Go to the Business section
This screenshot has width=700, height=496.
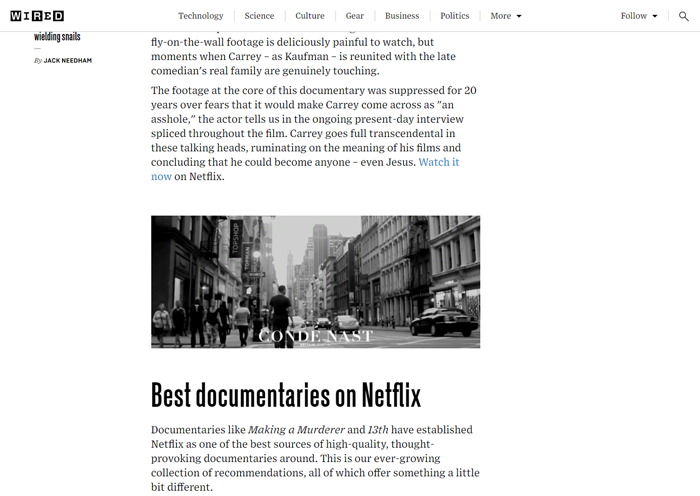(x=402, y=16)
